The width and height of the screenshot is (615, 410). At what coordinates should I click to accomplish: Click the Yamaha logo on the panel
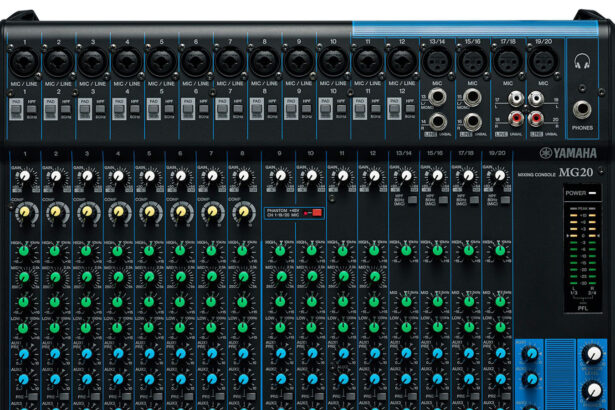pyautogui.click(x=568, y=153)
